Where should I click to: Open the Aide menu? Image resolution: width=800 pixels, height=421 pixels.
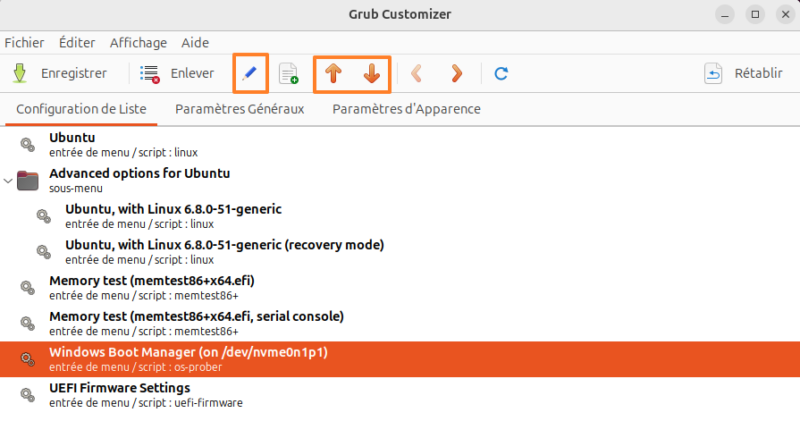coord(195,43)
